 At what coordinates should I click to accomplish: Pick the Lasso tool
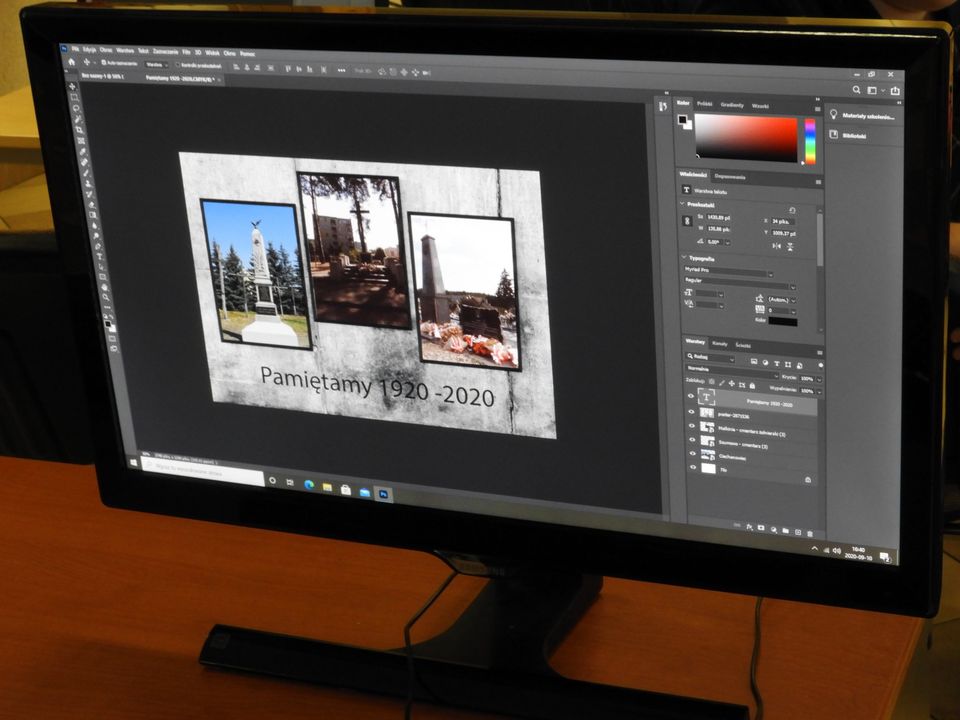click(x=76, y=109)
